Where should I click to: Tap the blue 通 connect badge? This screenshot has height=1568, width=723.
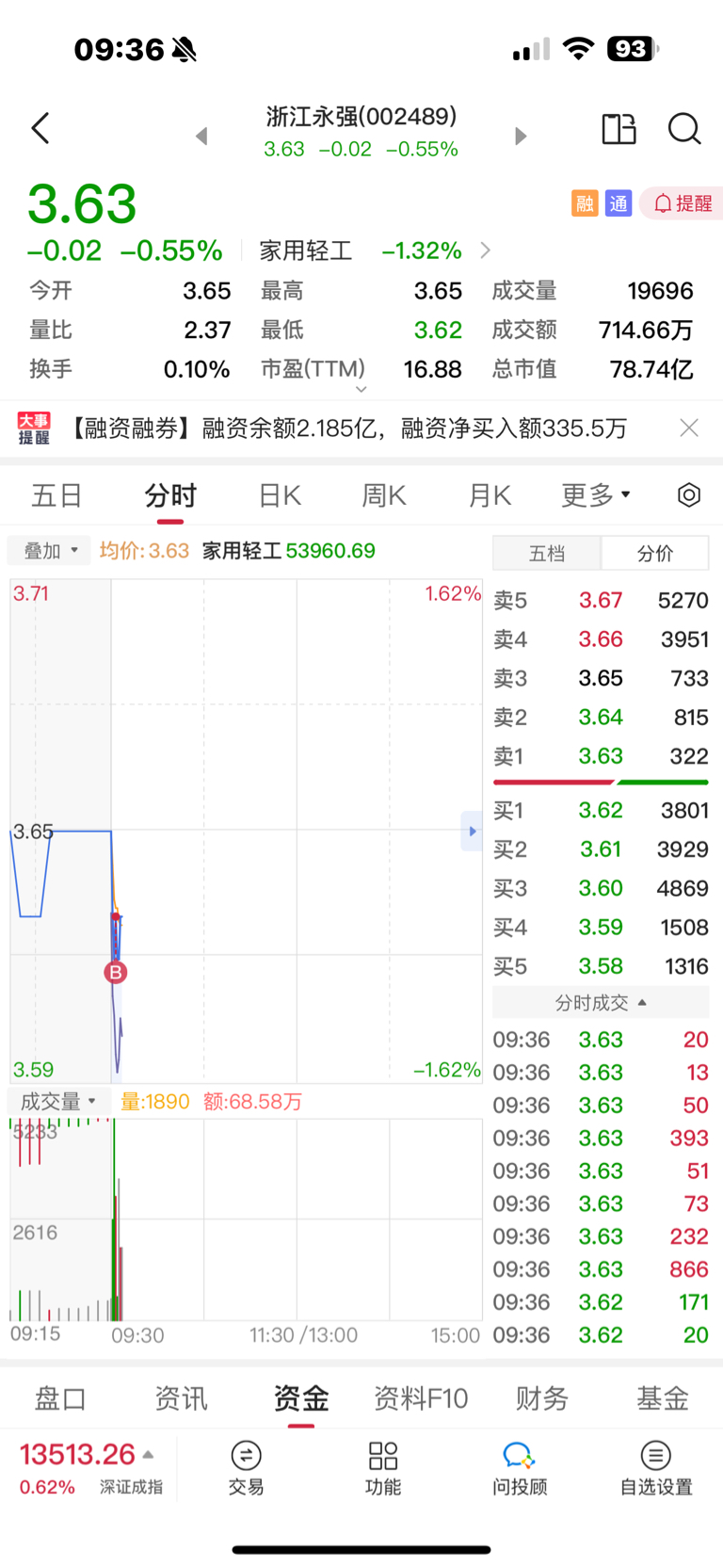click(618, 203)
